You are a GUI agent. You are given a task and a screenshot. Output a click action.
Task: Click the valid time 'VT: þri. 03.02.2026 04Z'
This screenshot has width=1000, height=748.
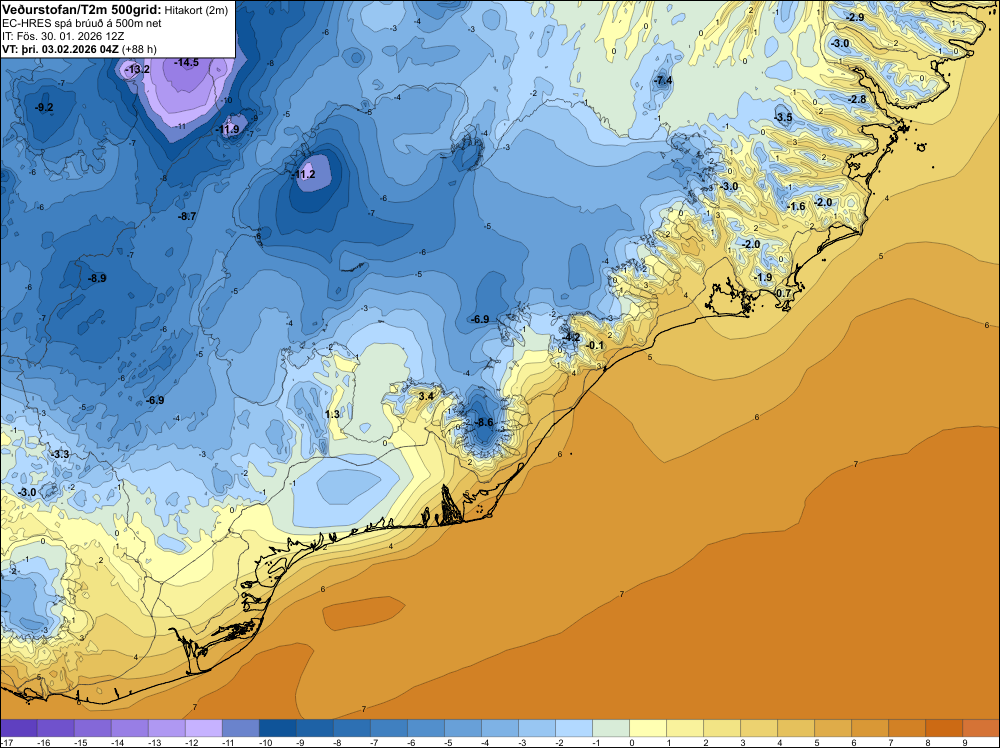[x=61, y=49]
